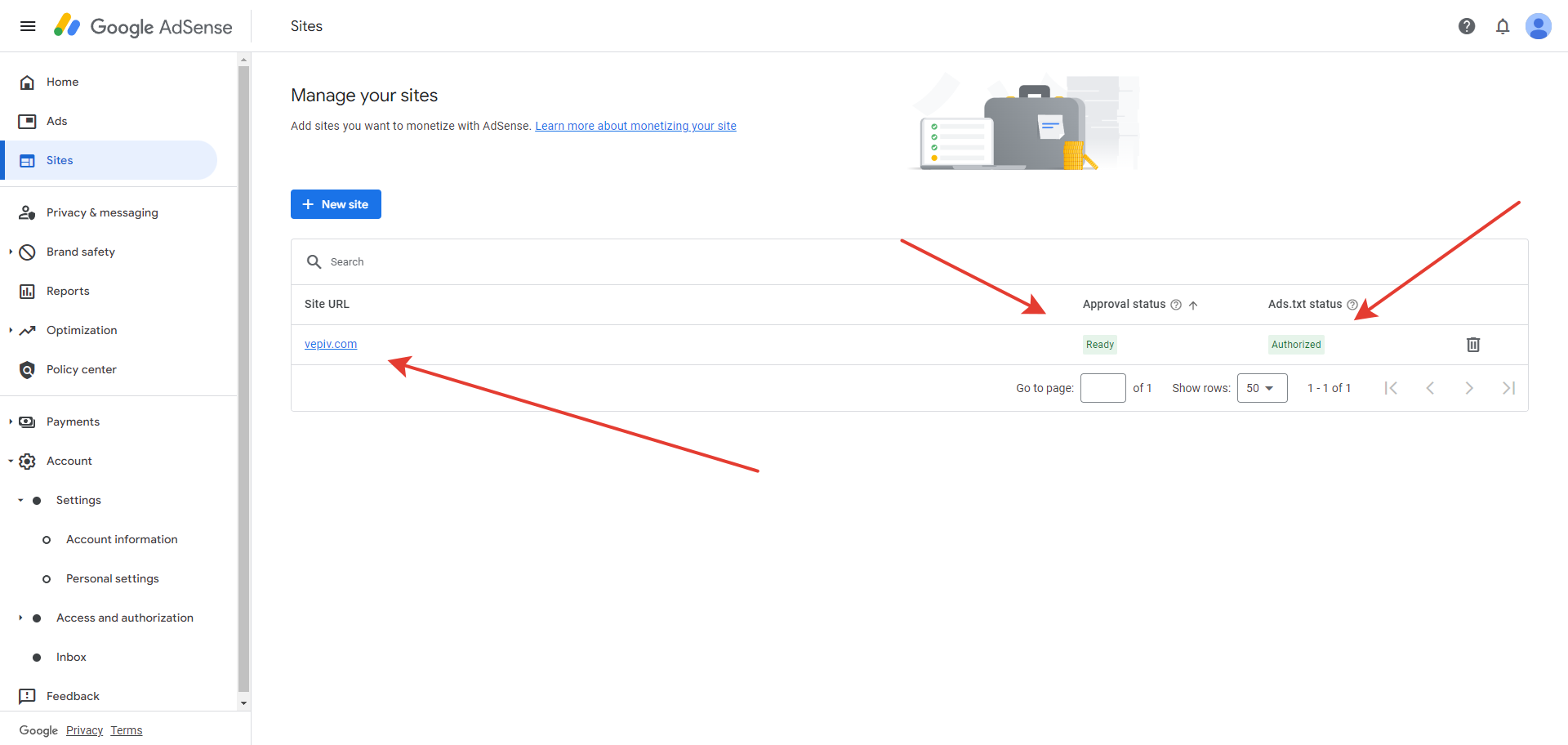1568x745 pixels.
Task: Open the Show rows dropdown
Action: (1262, 388)
